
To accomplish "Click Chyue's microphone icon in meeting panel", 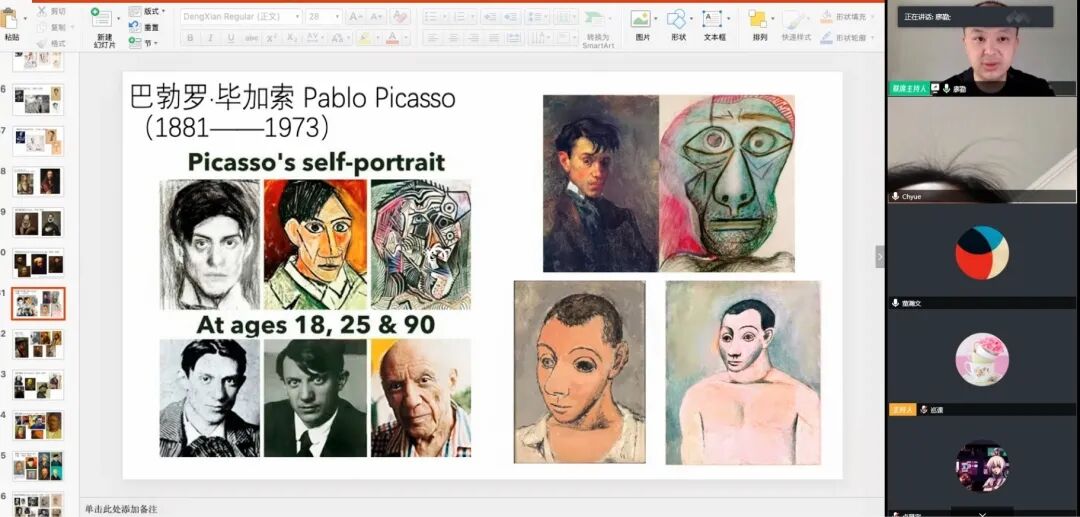I will (x=895, y=196).
